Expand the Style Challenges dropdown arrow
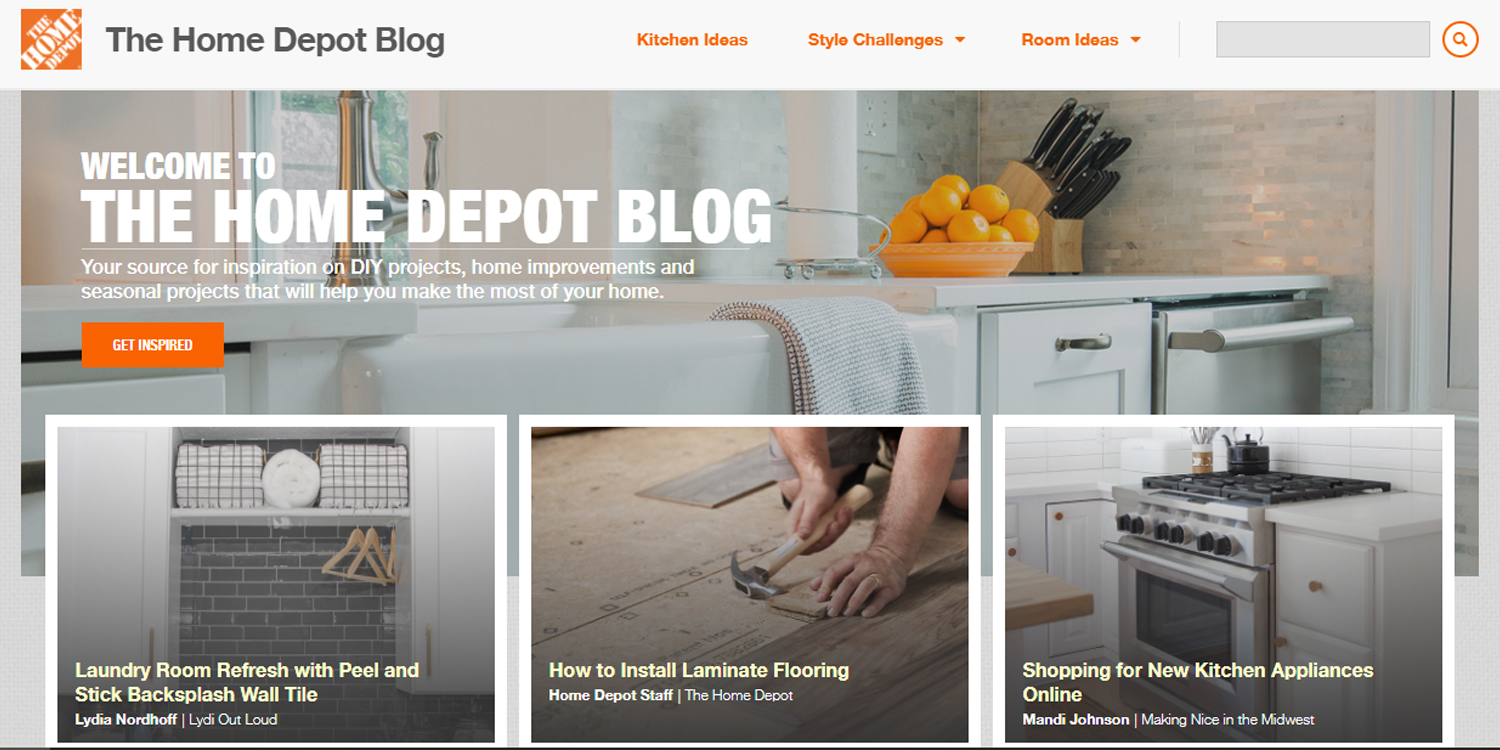Viewport: 1500px width, 750px height. 960,40
